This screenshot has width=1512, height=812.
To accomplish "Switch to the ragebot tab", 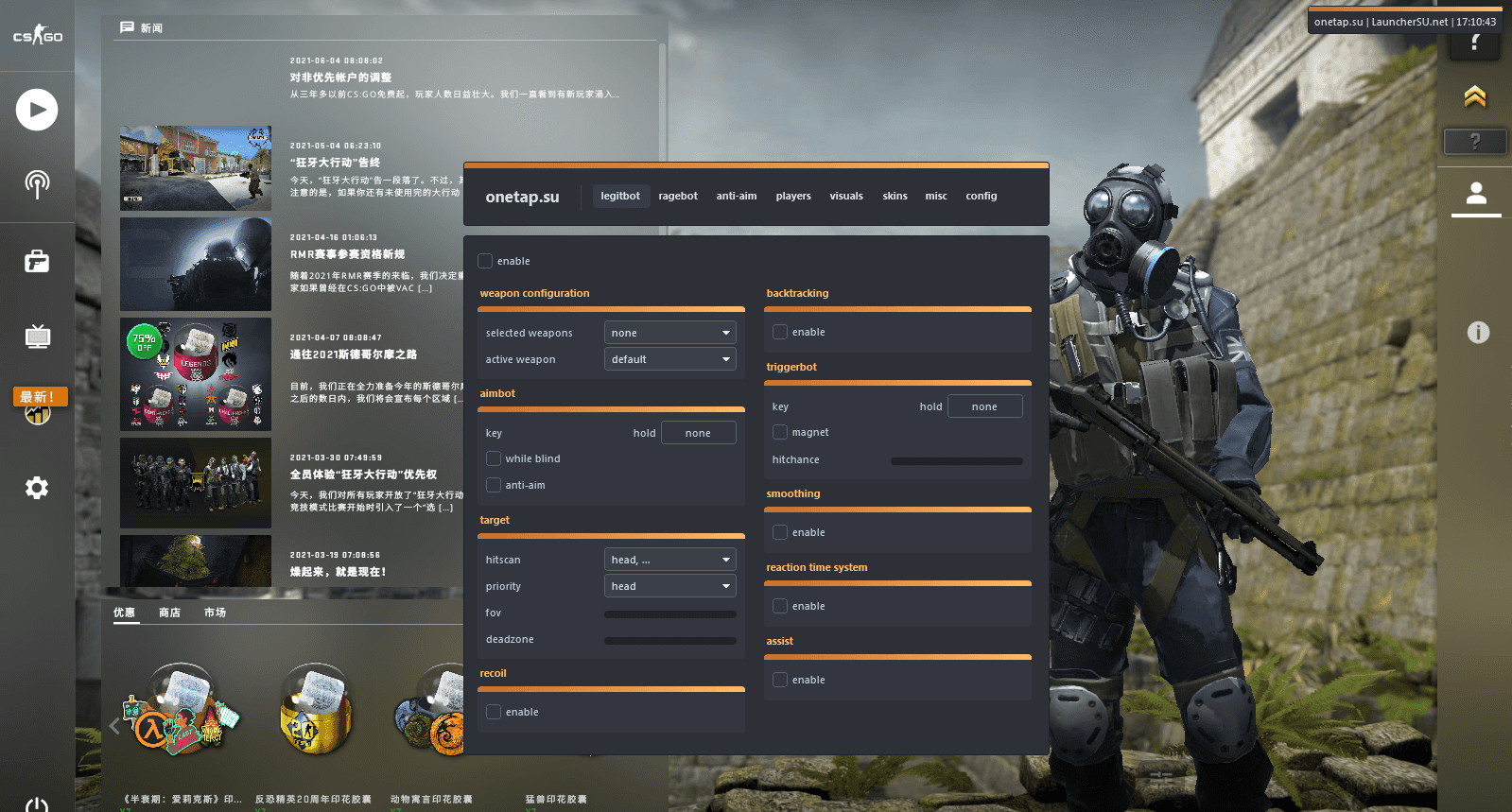I will click(x=678, y=196).
